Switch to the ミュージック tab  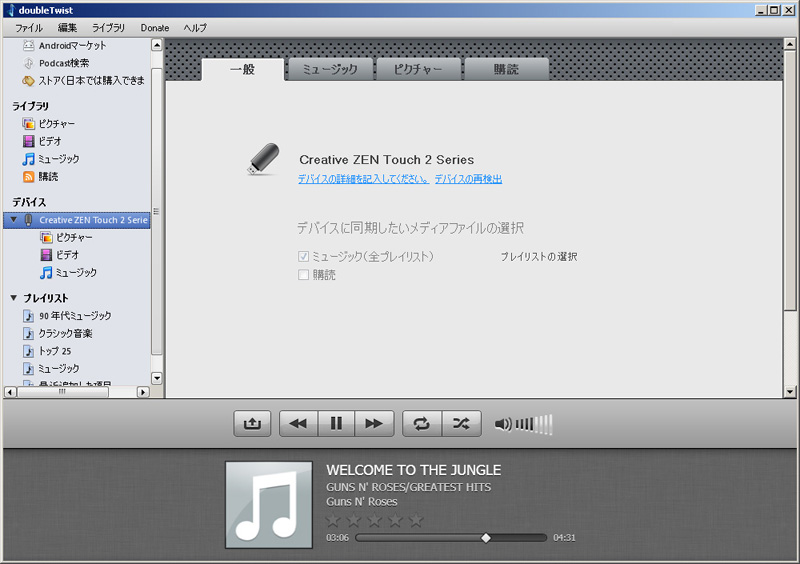[x=330, y=69]
